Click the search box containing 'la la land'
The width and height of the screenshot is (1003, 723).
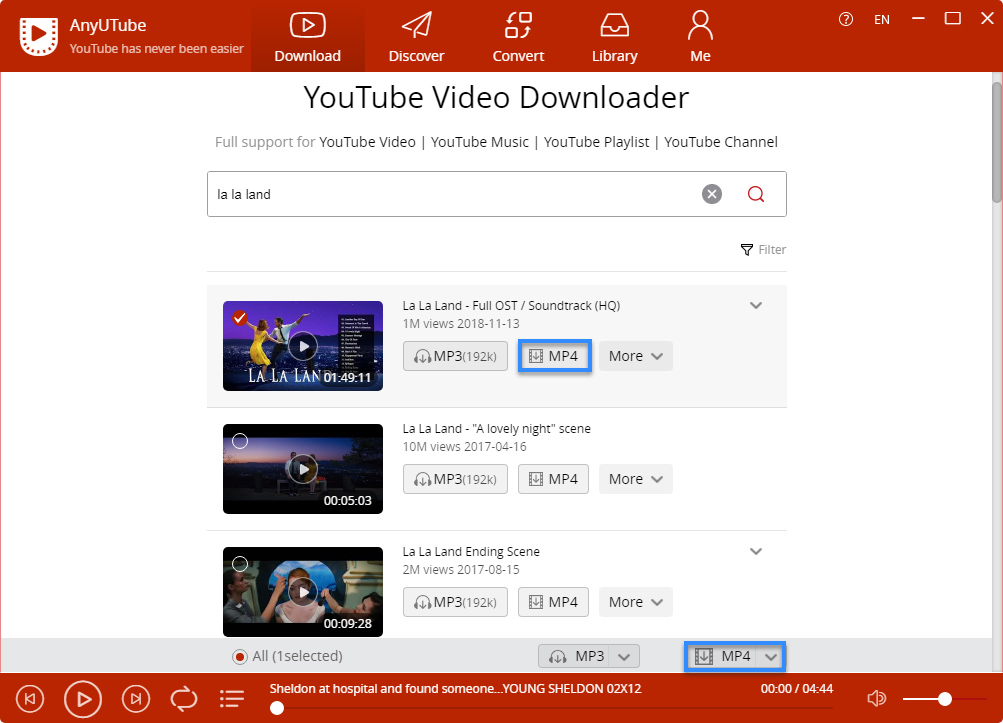(496, 194)
